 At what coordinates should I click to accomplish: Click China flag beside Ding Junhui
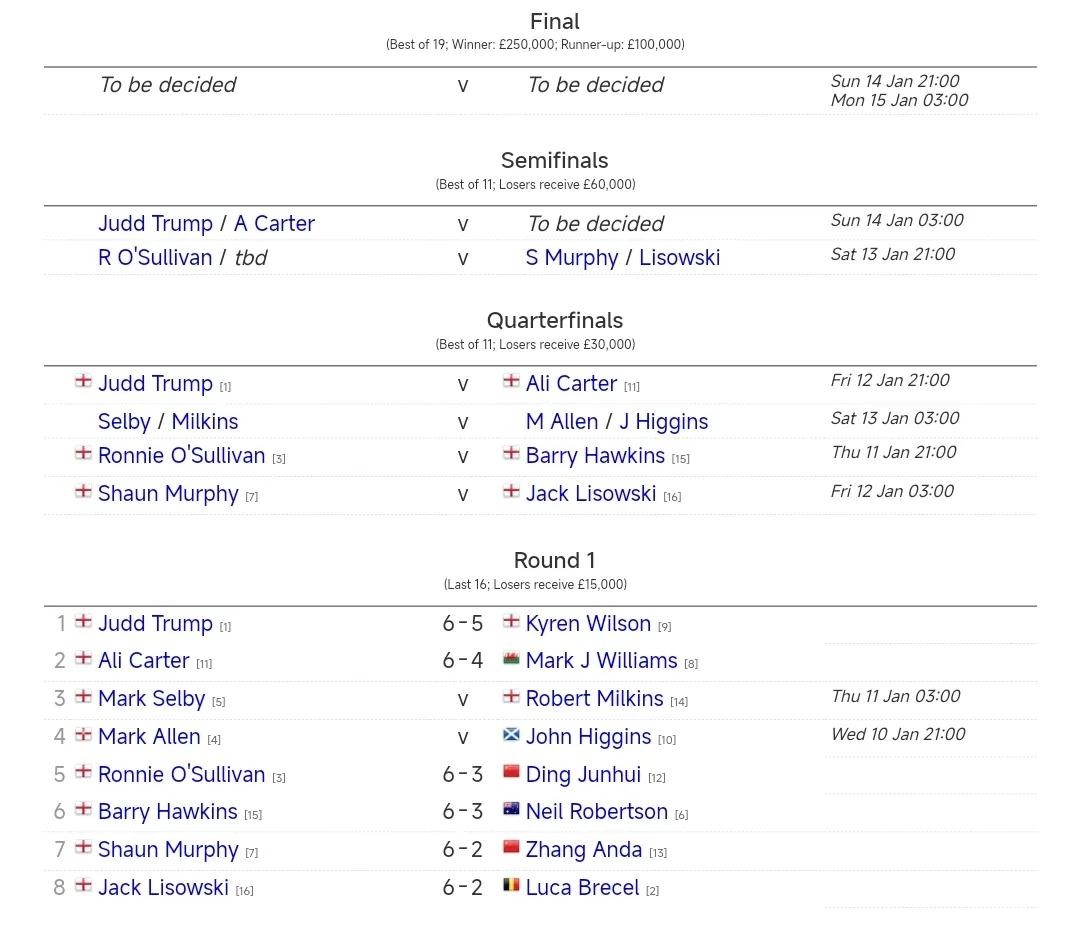click(511, 772)
